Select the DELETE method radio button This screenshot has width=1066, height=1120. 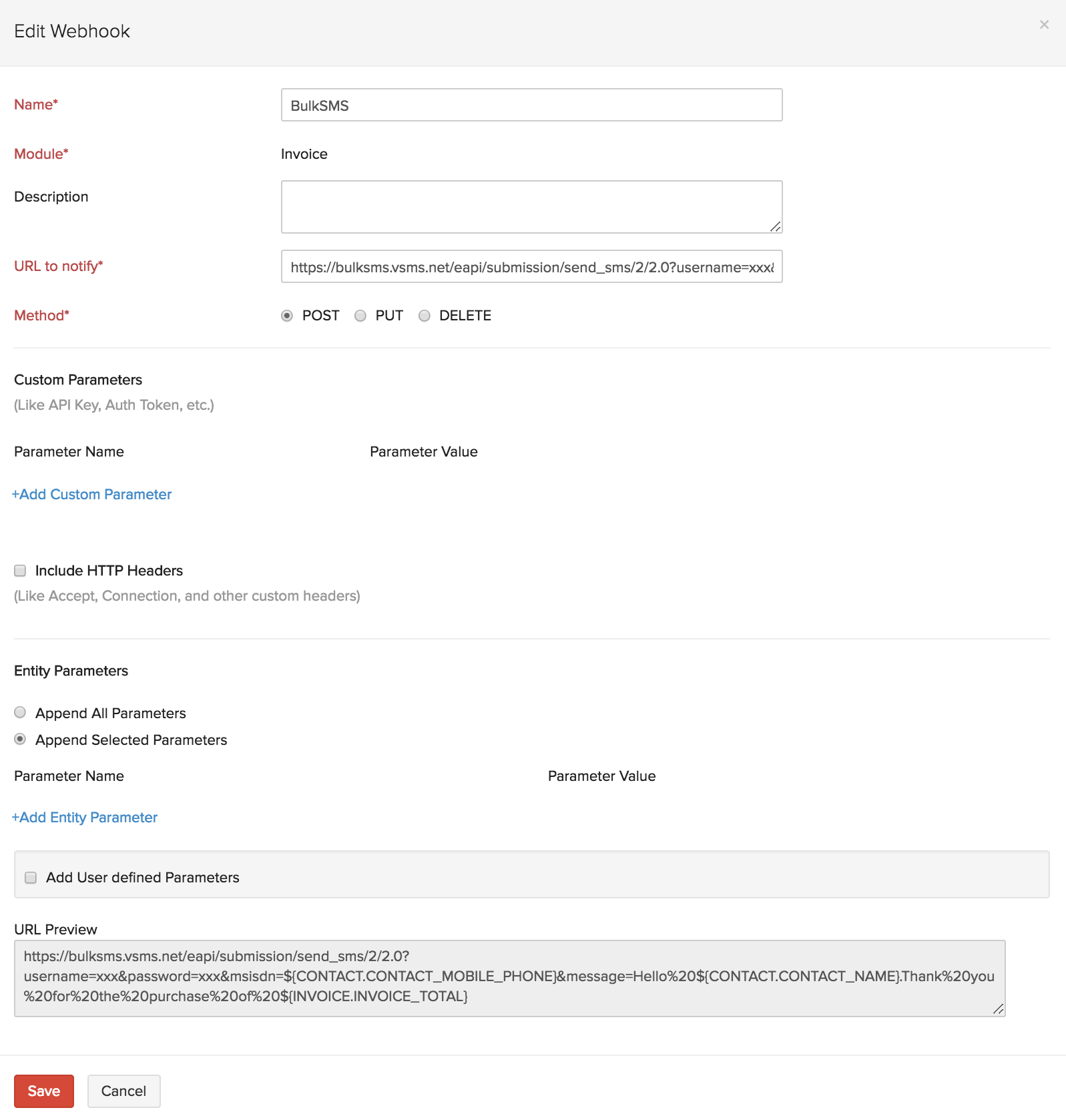[x=424, y=316]
